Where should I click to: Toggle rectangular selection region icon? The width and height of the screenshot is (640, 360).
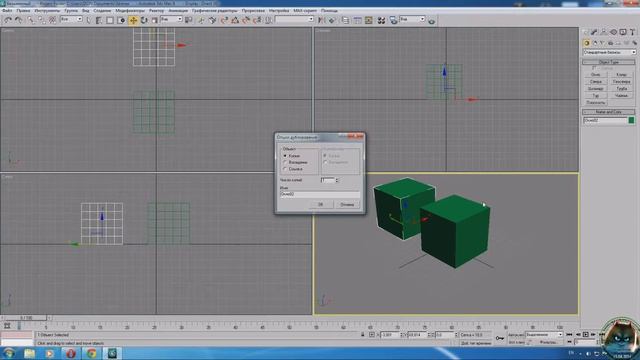point(110,20)
